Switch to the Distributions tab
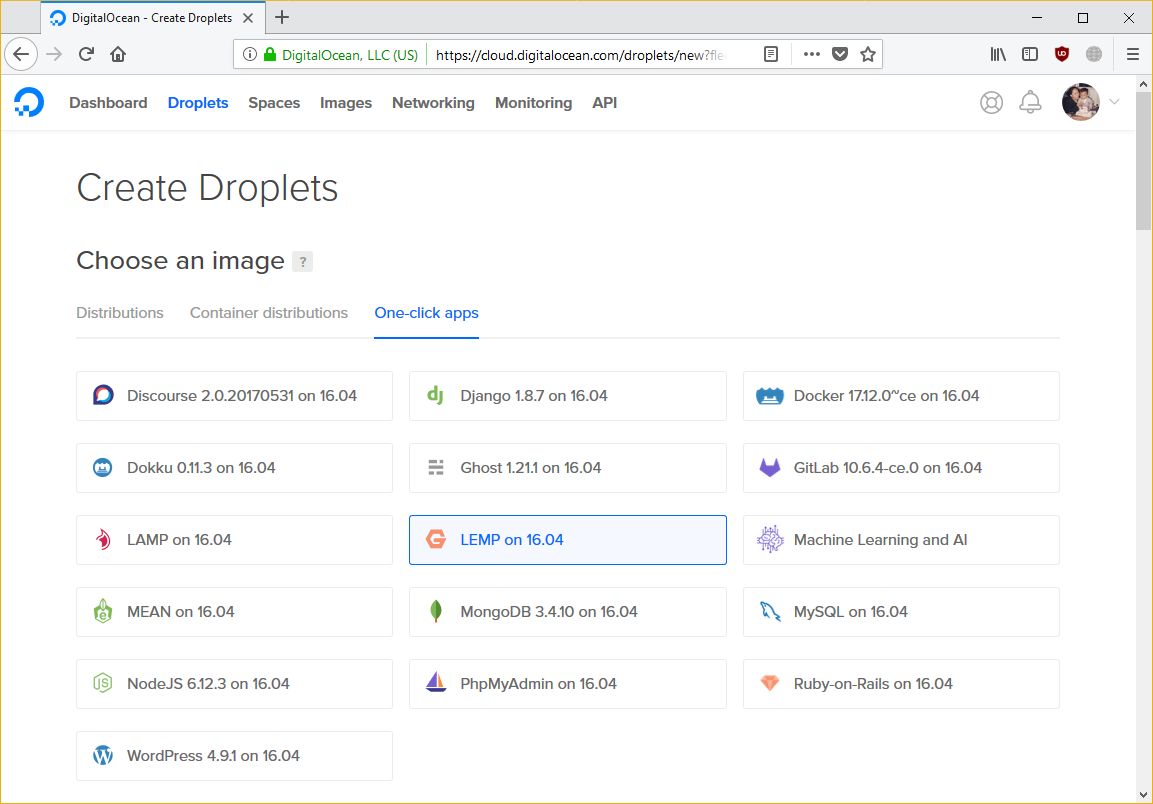 pos(120,313)
